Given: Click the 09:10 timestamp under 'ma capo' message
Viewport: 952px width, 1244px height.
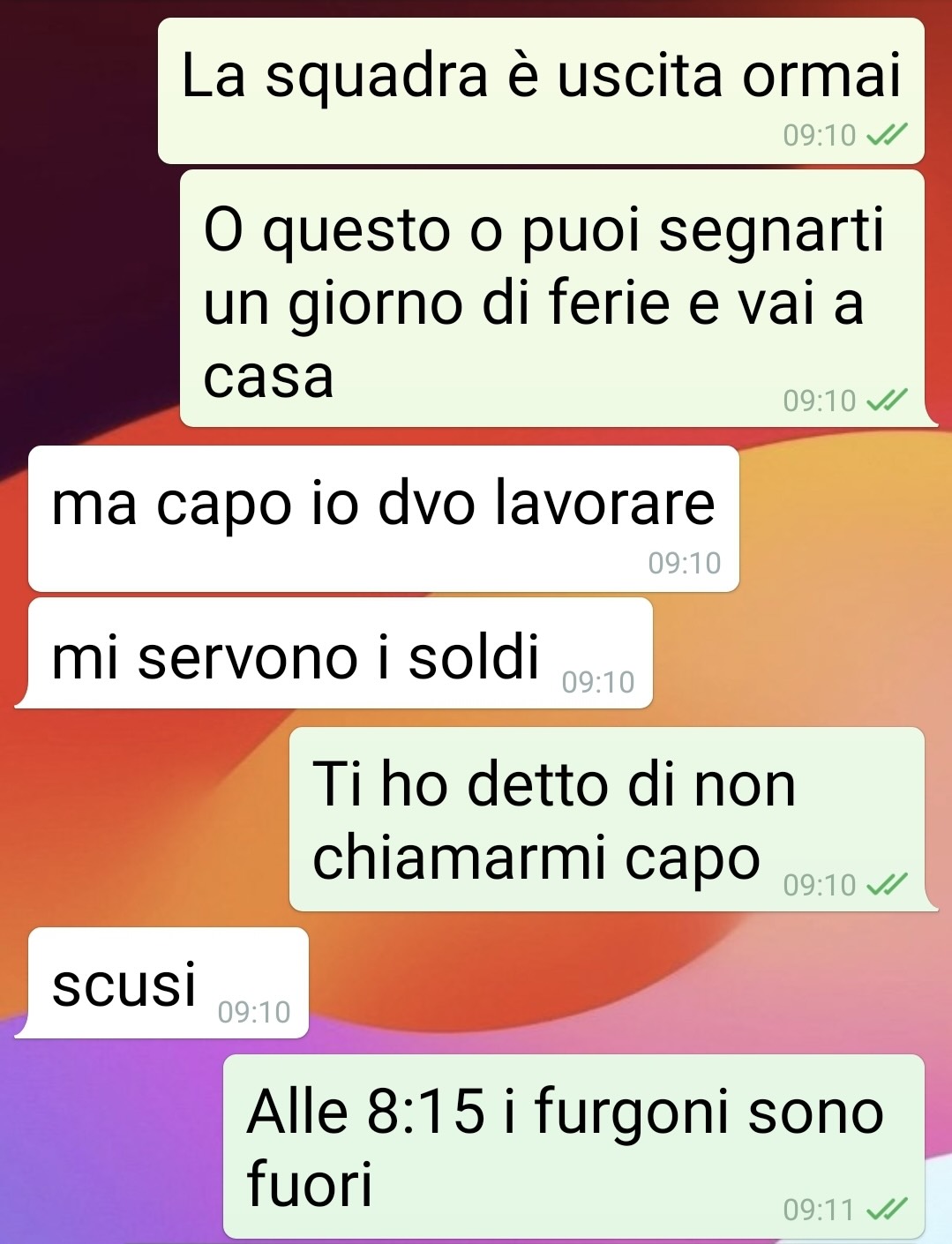Looking at the screenshot, I should point(685,563).
